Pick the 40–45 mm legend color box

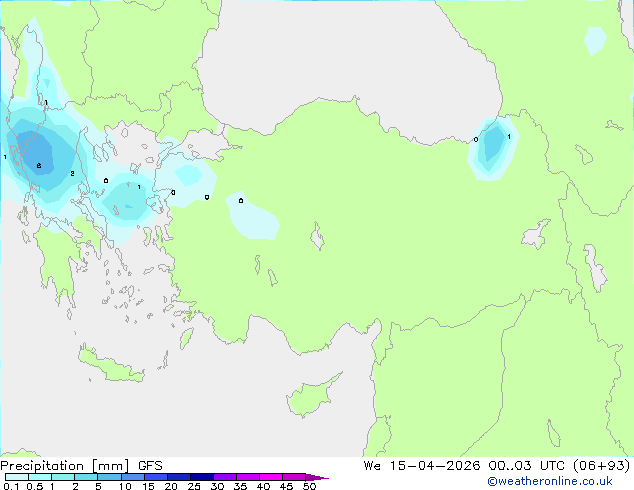271,477
